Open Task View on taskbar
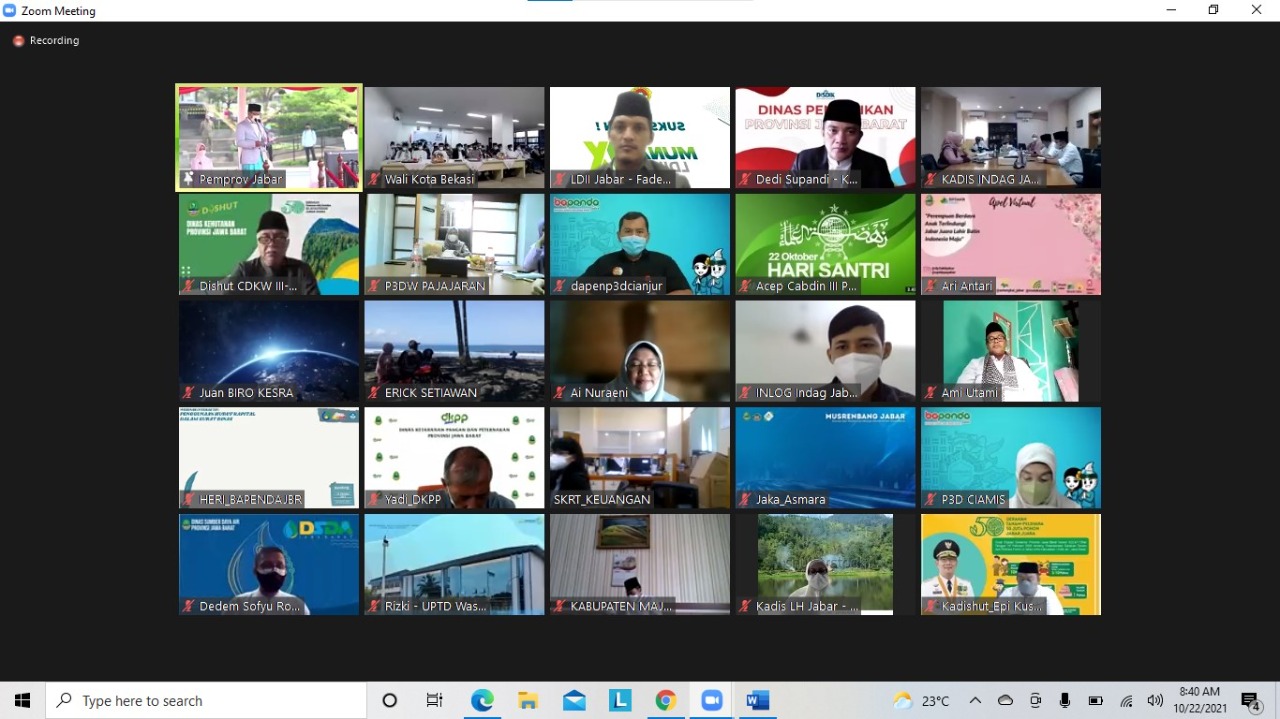This screenshot has width=1280, height=719. coord(435,700)
